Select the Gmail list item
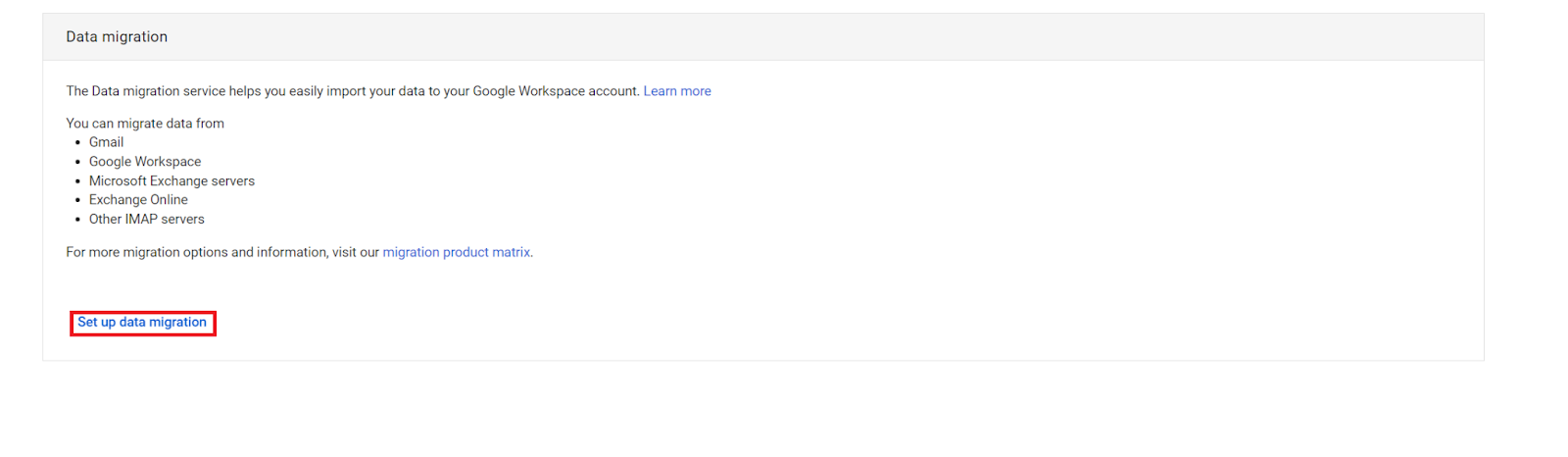This screenshot has height=457, width=1568. point(106,142)
